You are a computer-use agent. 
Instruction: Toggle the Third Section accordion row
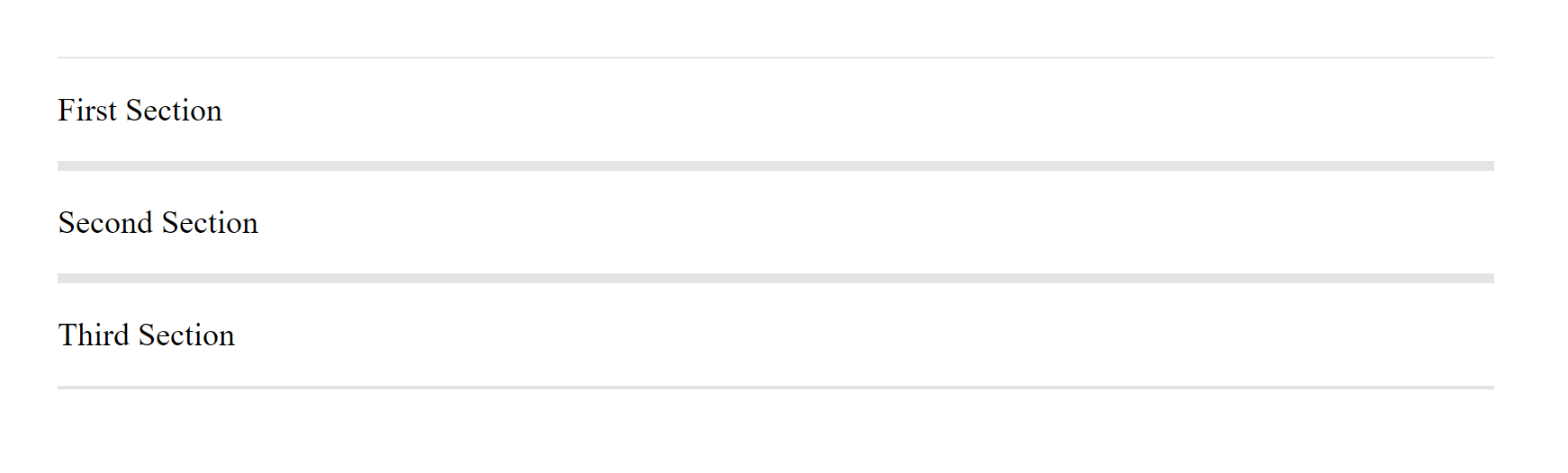point(775,335)
